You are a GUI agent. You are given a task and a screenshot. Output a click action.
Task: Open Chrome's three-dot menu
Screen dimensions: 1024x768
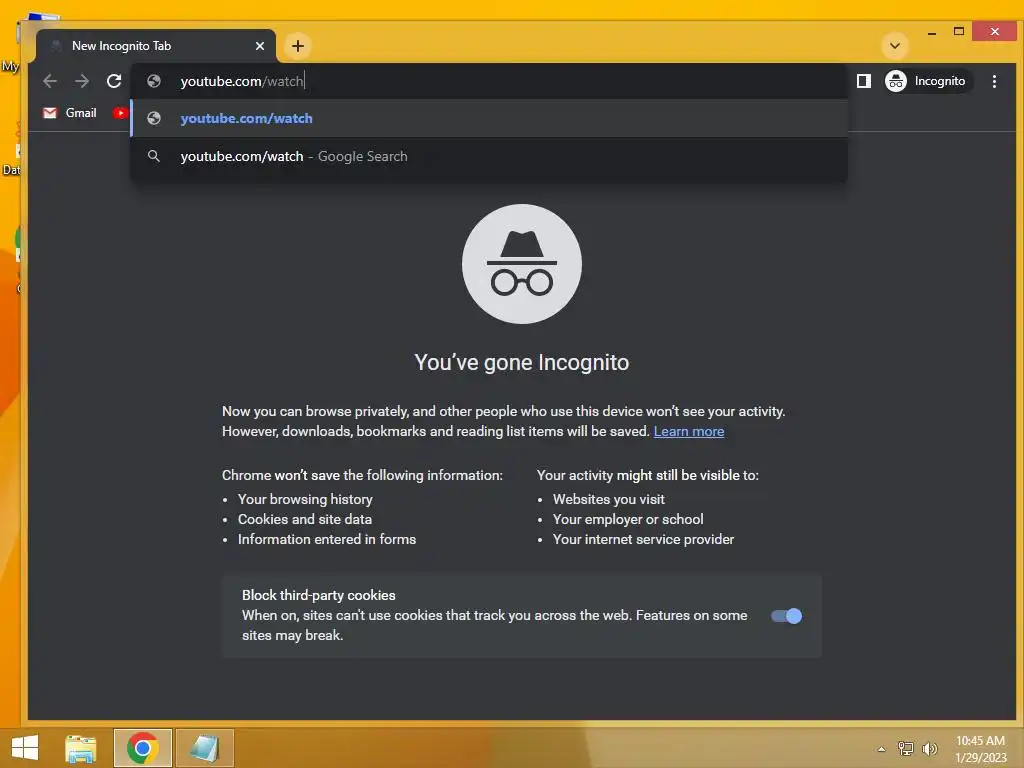pyautogui.click(x=994, y=81)
